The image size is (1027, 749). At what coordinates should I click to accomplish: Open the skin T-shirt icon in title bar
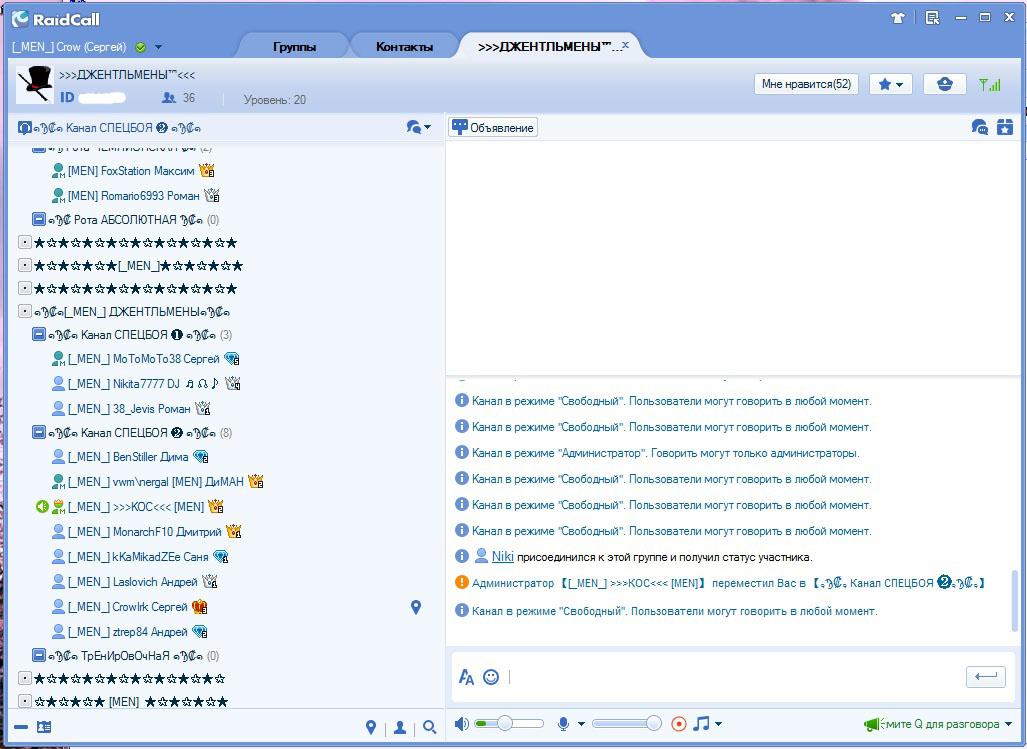point(897,18)
